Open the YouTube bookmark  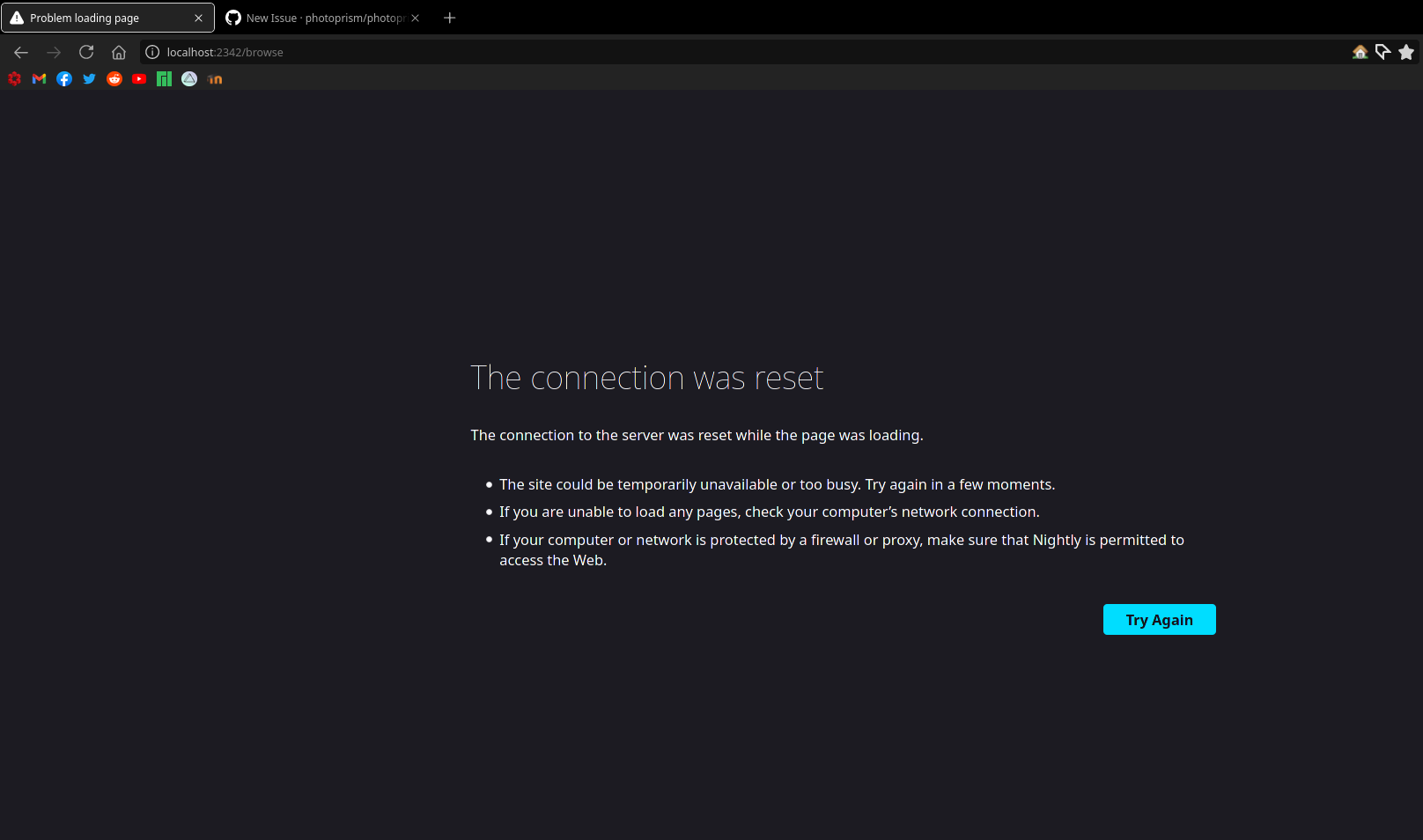[139, 78]
